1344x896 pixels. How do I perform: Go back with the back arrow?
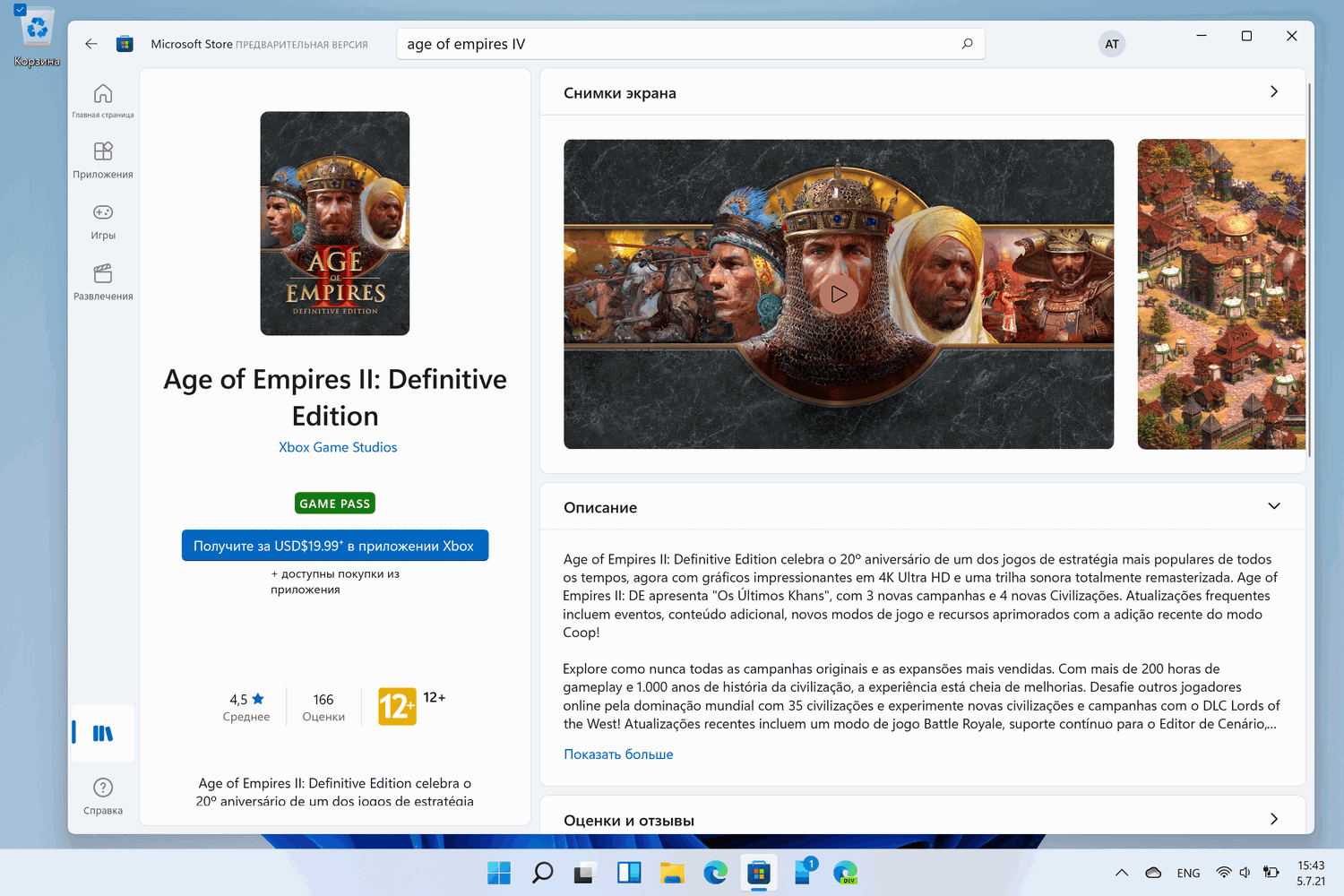[91, 44]
